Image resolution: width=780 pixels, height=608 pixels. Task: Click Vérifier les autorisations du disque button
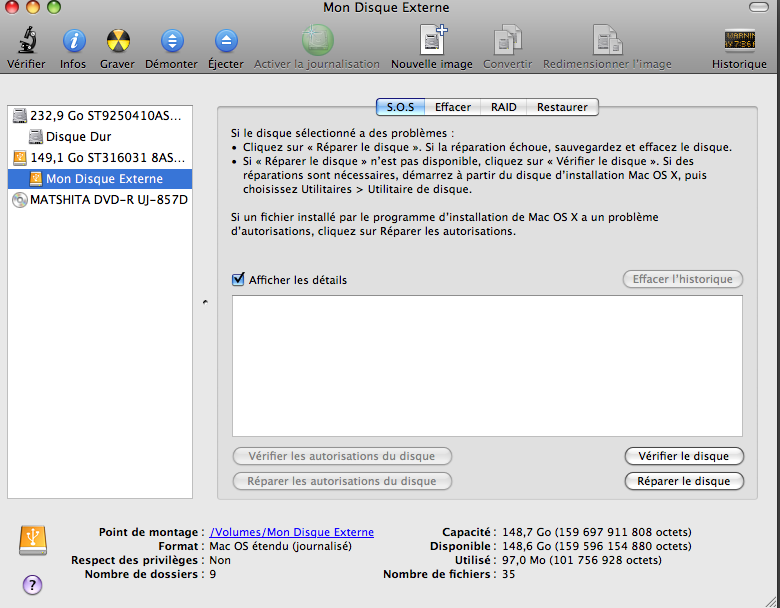click(342, 456)
